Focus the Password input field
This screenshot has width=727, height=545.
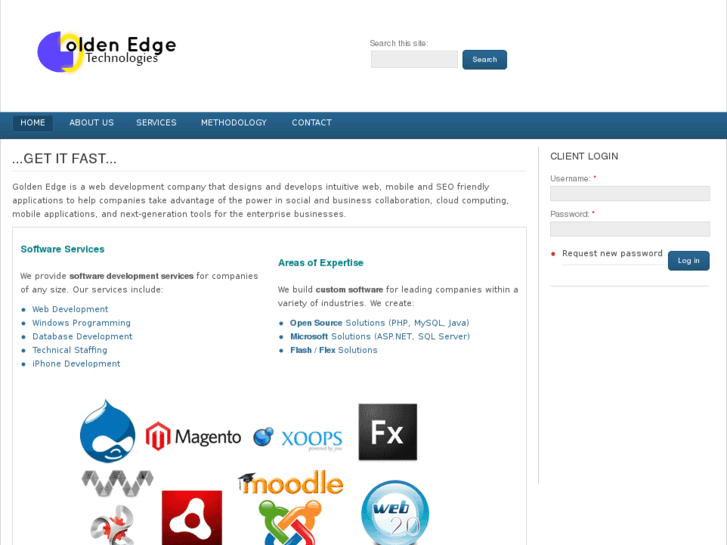coord(630,229)
